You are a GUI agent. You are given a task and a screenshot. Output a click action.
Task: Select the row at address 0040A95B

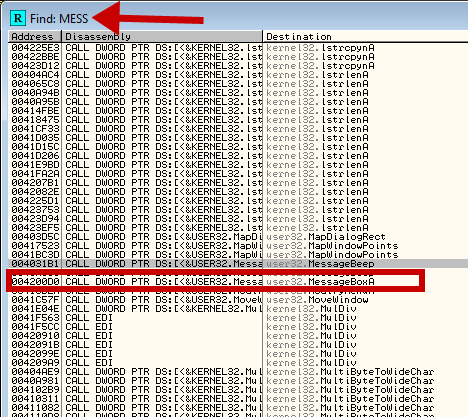238,102
